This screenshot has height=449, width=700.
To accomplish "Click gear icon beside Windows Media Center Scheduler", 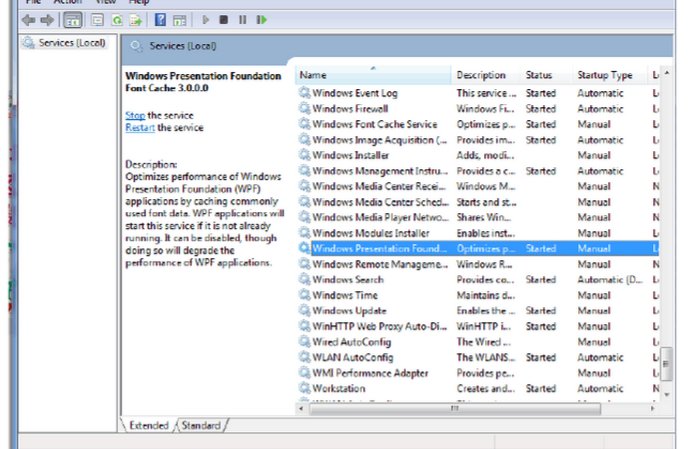I will (304, 202).
